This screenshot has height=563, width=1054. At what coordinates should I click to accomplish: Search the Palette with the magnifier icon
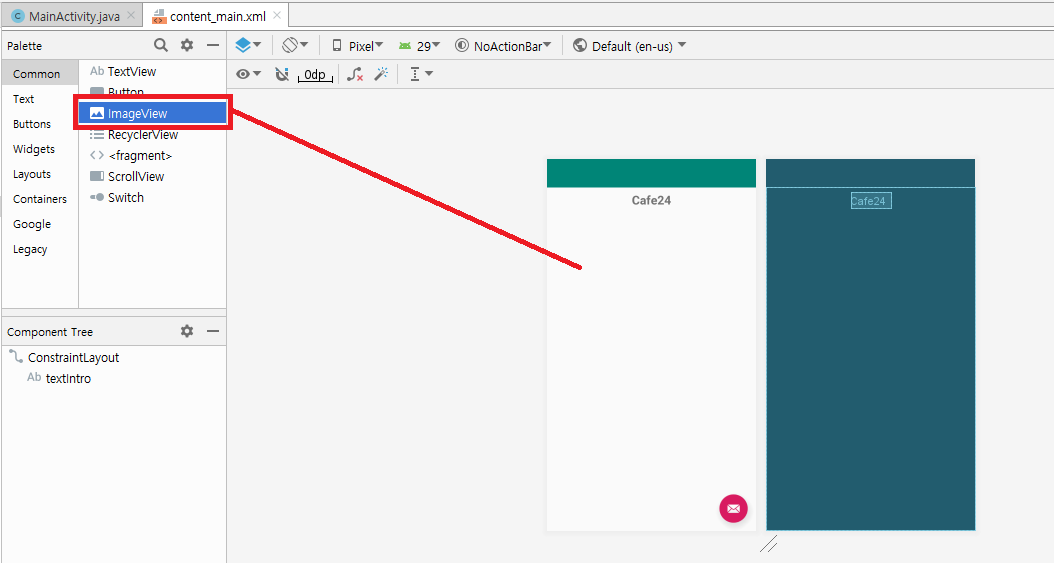click(x=161, y=45)
